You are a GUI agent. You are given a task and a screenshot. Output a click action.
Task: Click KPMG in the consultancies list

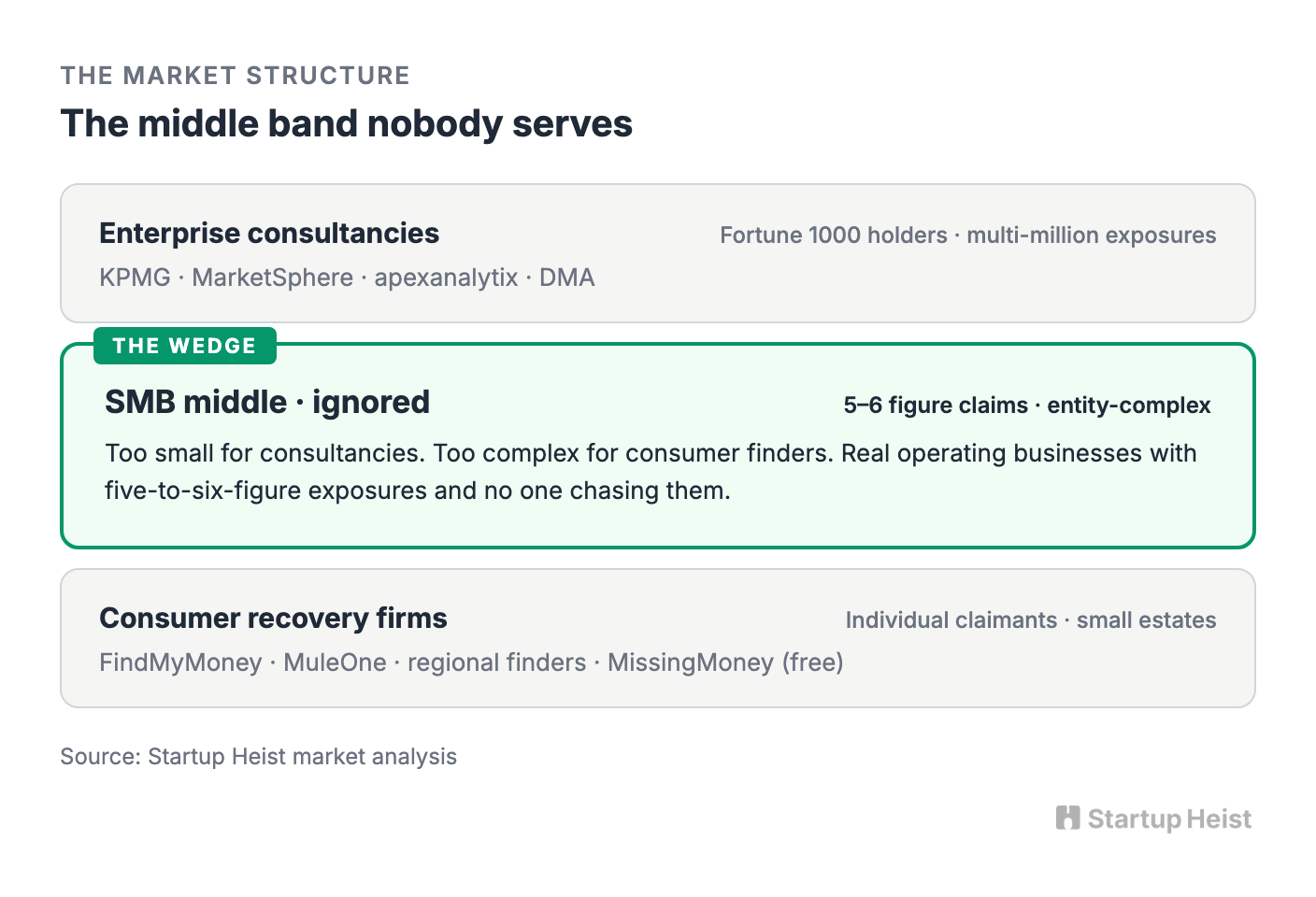tap(136, 278)
